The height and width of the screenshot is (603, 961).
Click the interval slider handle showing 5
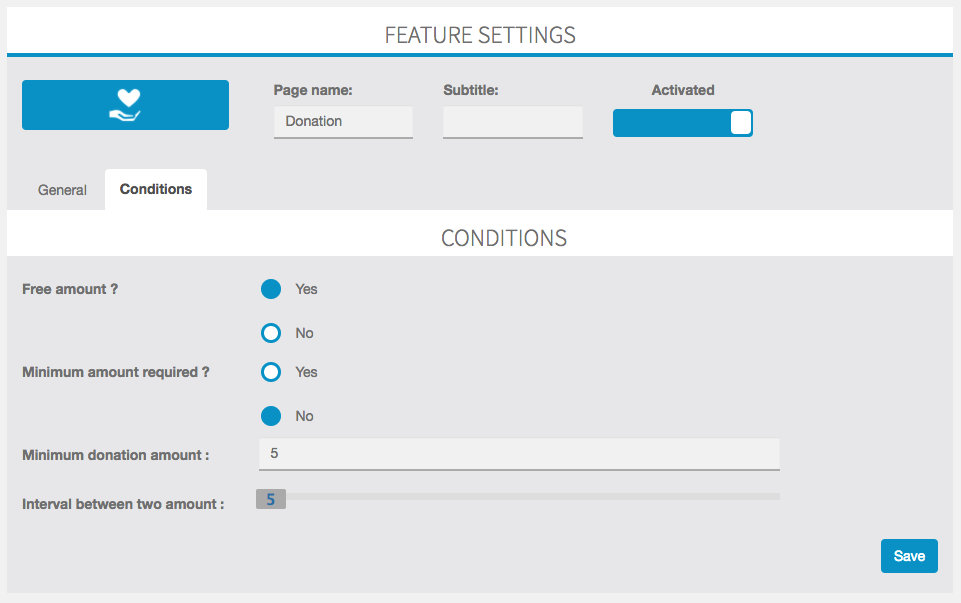click(x=271, y=499)
